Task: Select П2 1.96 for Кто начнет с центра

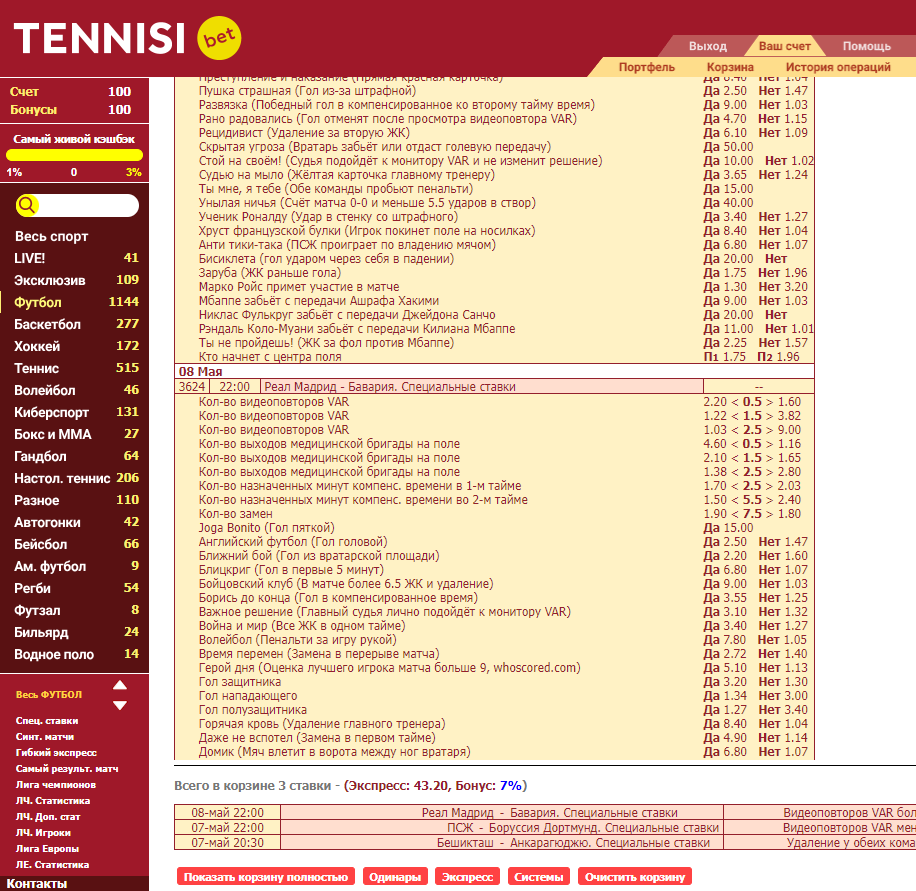Action: [778, 356]
